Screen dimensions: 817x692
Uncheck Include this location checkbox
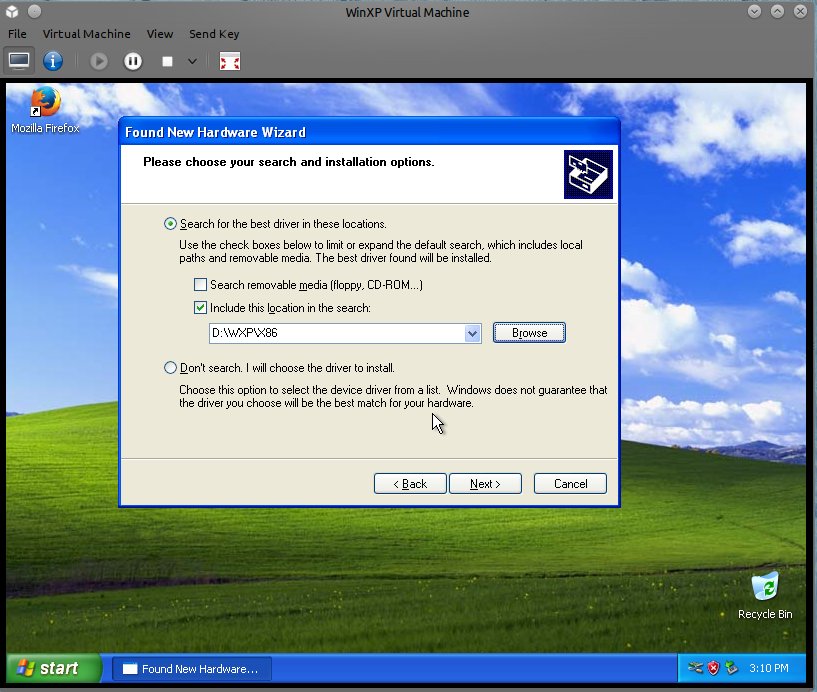[200, 308]
